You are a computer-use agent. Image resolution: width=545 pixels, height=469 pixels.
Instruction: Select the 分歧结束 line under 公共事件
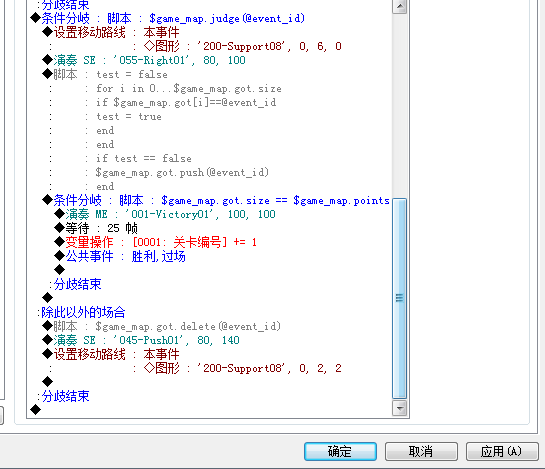(x=75, y=284)
